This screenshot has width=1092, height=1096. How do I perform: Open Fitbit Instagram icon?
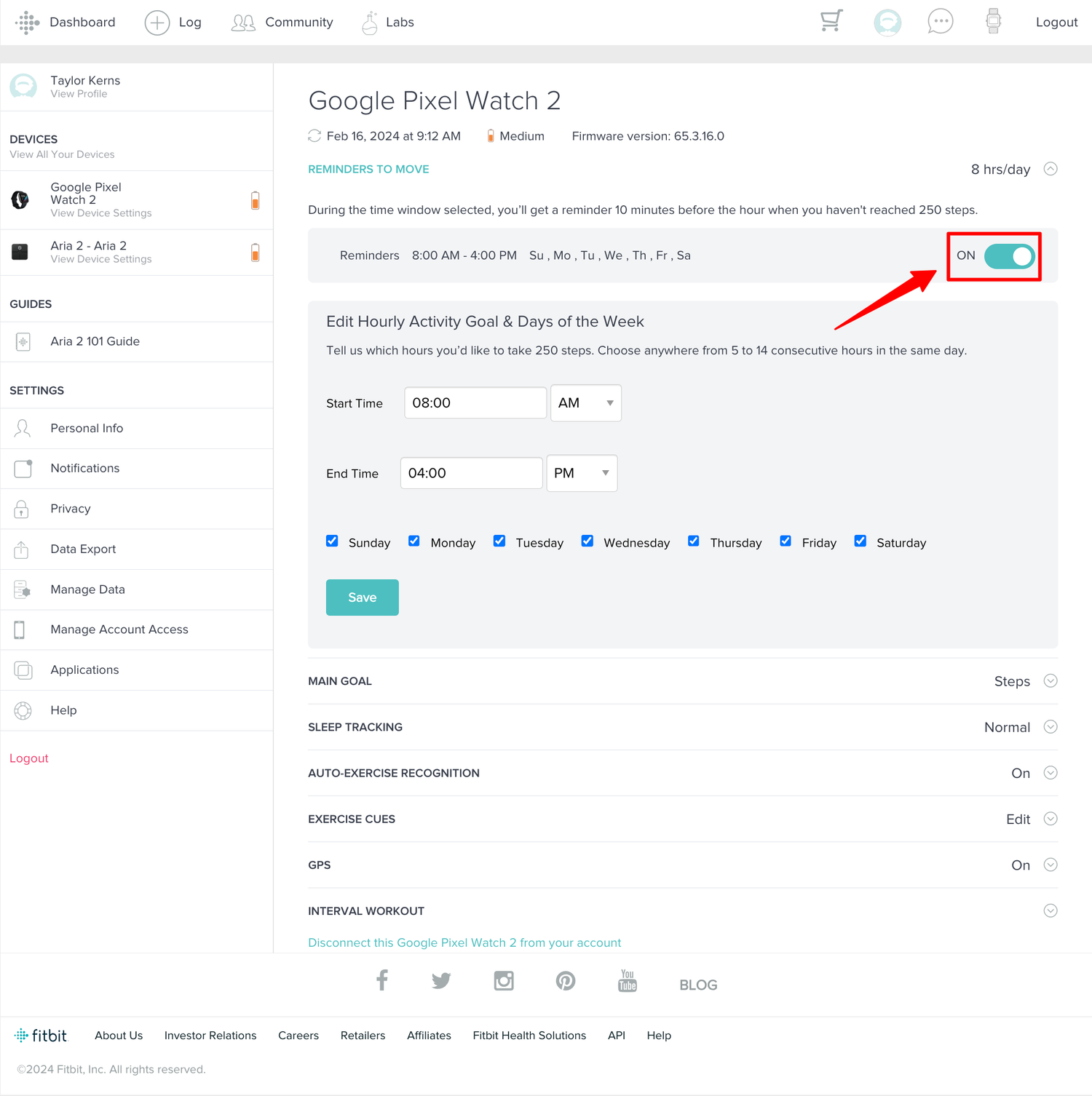click(504, 981)
